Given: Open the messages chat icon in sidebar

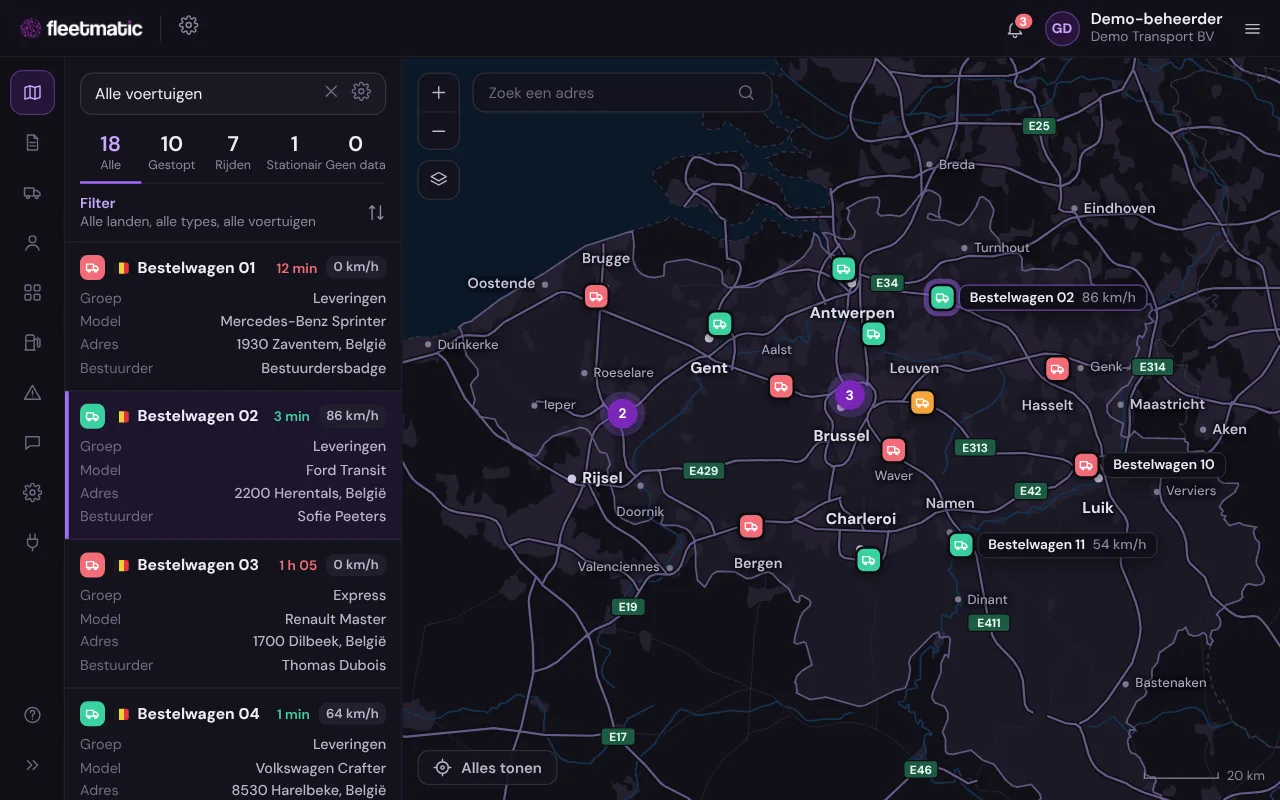Looking at the screenshot, I should [32, 442].
